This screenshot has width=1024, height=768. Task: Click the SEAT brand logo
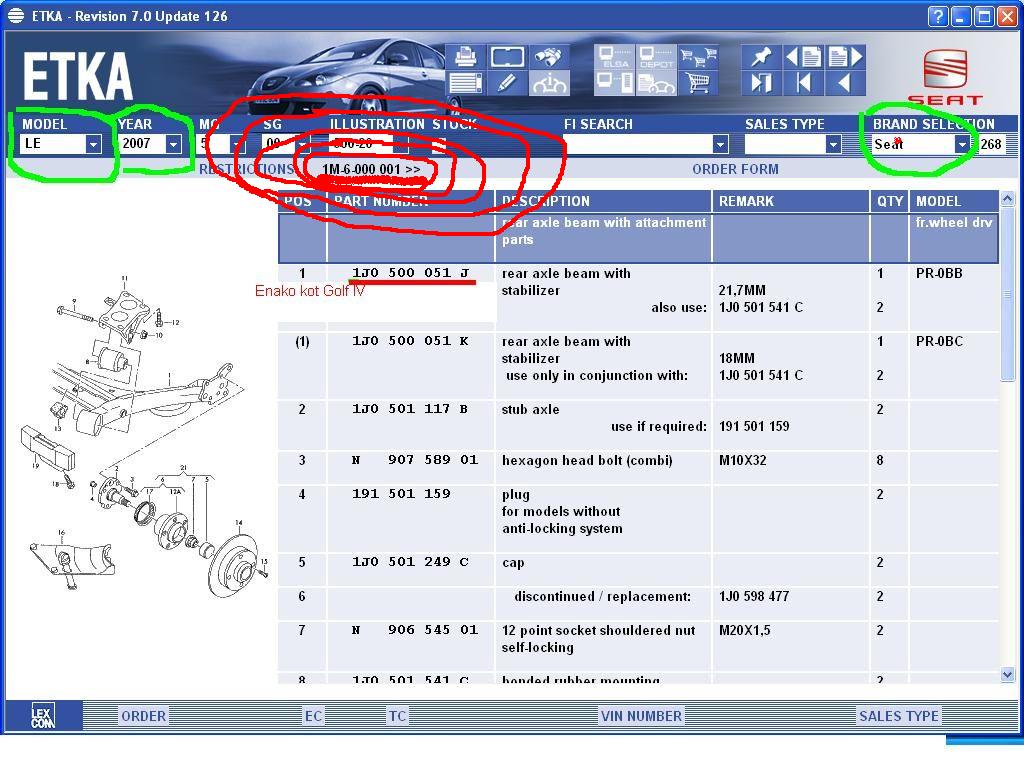click(945, 77)
